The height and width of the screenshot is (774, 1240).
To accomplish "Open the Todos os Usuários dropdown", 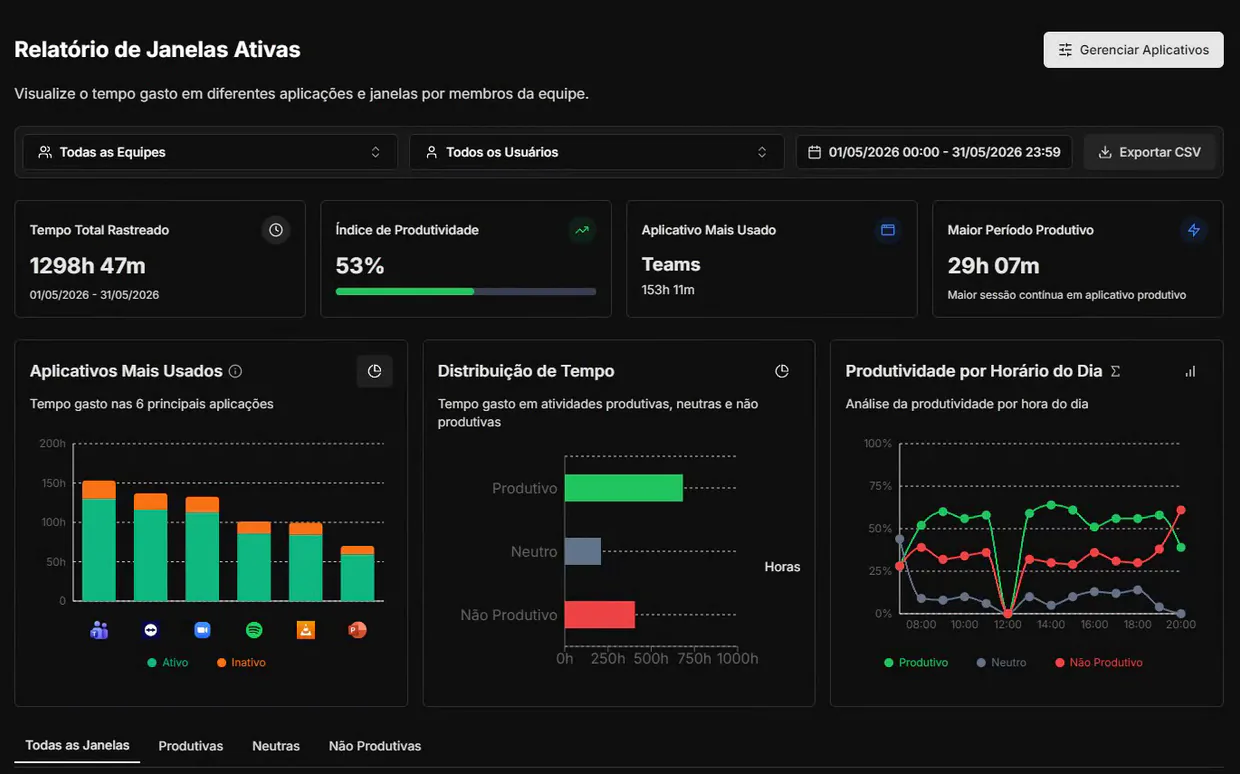I will click(x=597, y=152).
